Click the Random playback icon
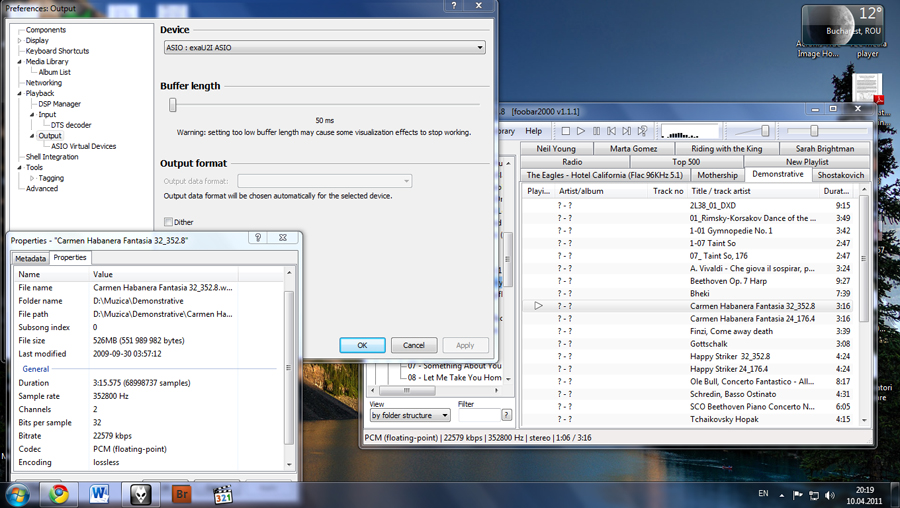The width and height of the screenshot is (900, 508). [642, 131]
